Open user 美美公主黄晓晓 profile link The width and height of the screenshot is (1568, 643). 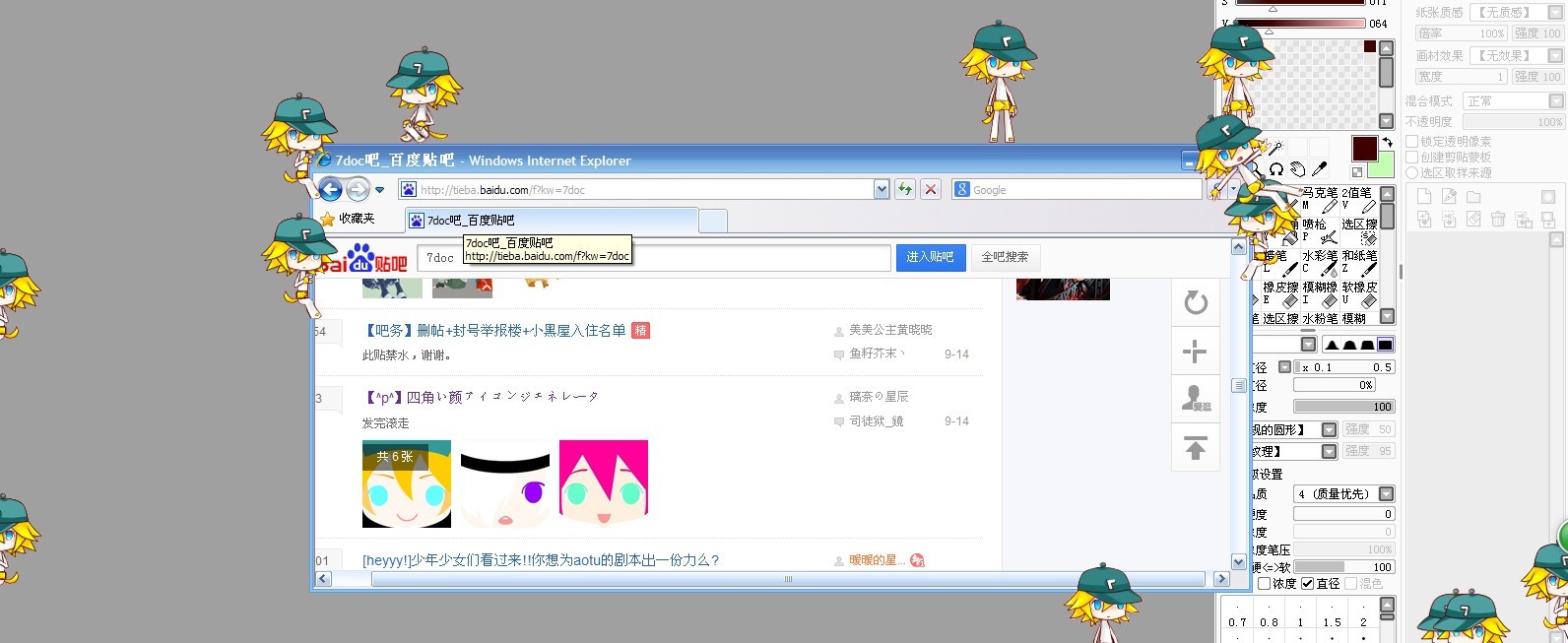[890, 330]
